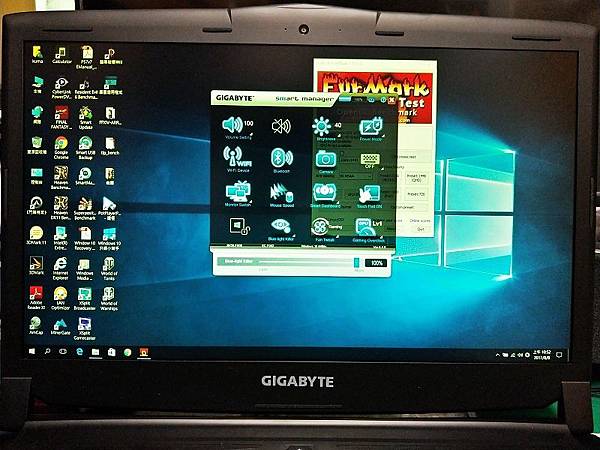This screenshot has height=450, width=600.
Task: Open the Resident Evil 6 Benchmark shortcut
Action: click(85, 90)
